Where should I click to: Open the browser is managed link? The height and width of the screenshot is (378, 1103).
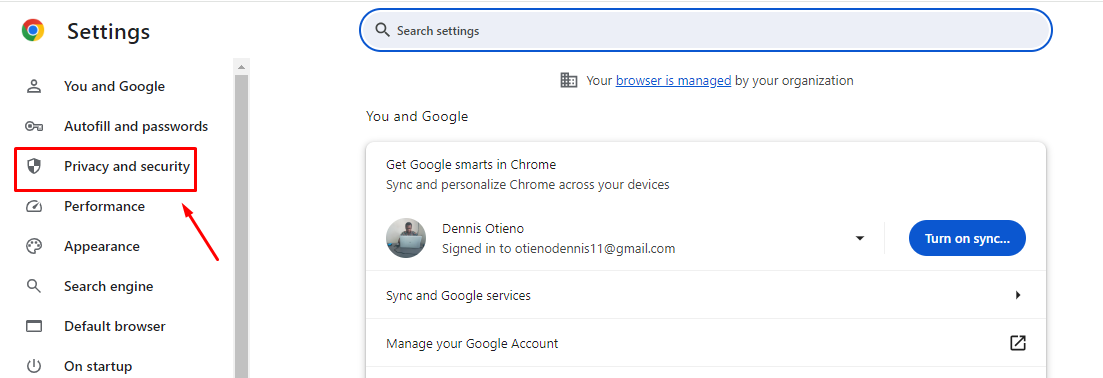[673, 80]
